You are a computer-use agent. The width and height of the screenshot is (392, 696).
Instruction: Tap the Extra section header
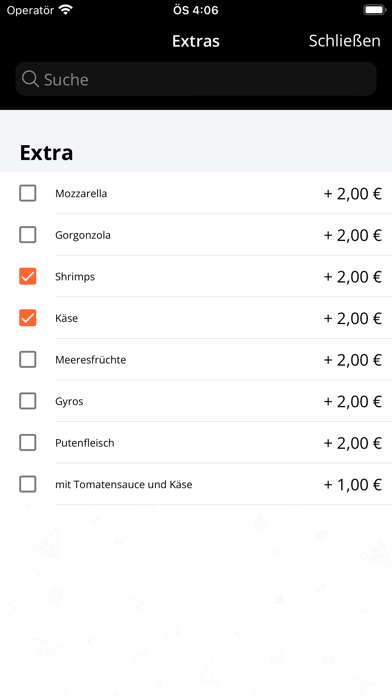(46, 153)
